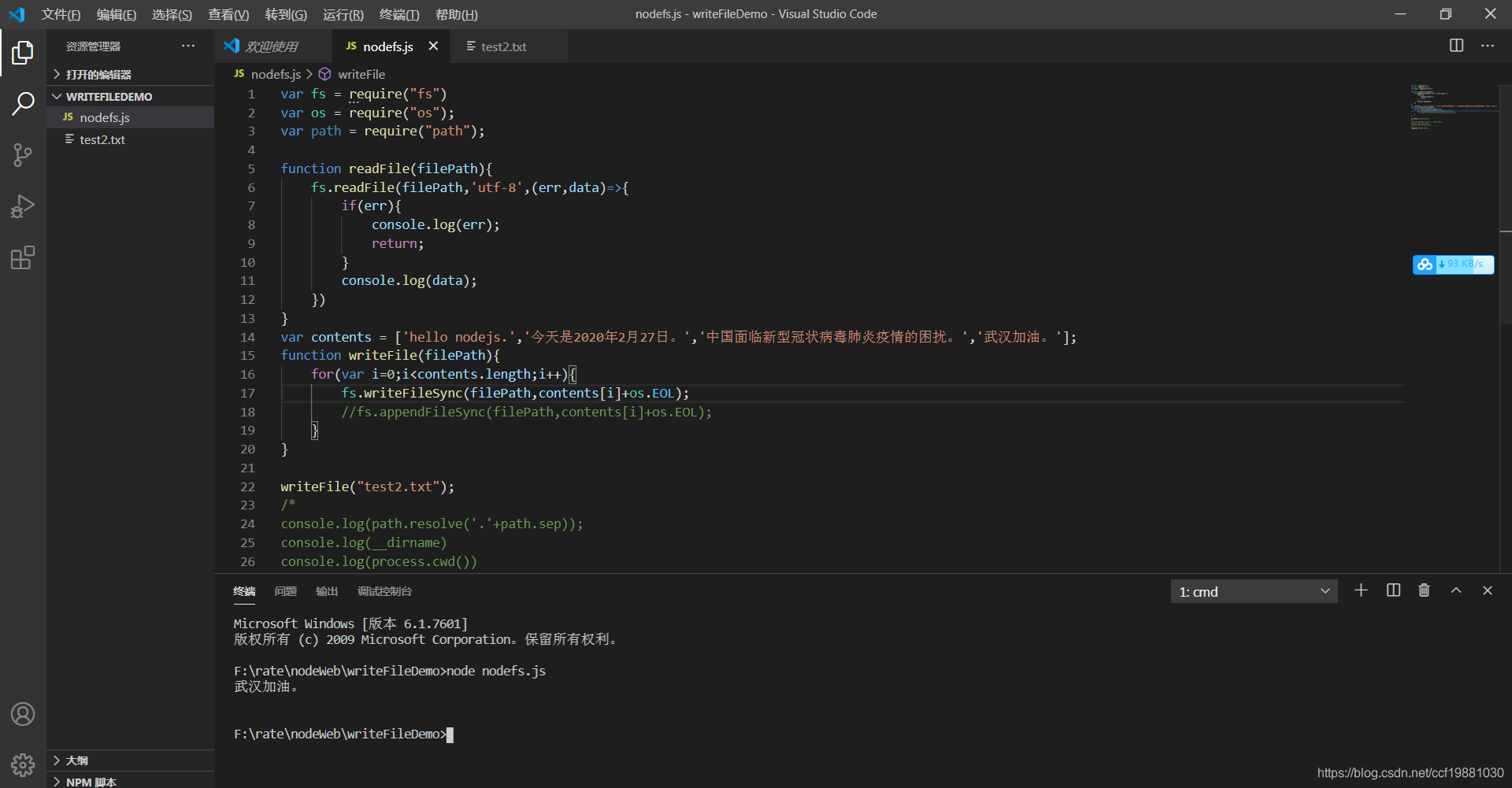Click writeFile in the breadcrumb bar
This screenshot has height=788, width=1512.
point(363,74)
